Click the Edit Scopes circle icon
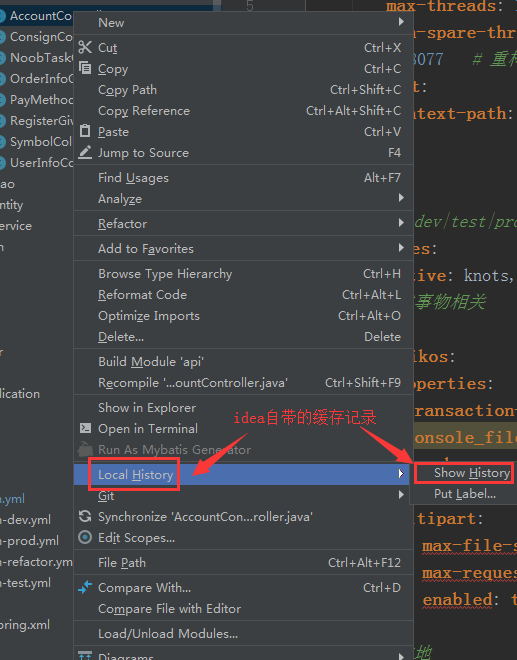The height and width of the screenshot is (660, 517). point(85,537)
